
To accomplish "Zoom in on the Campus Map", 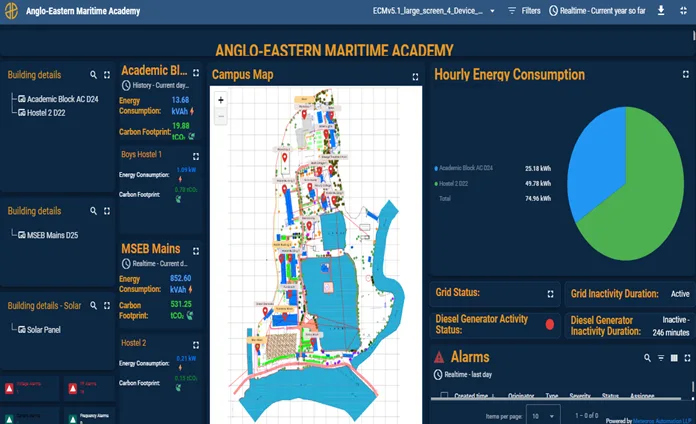I will [221, 100].
